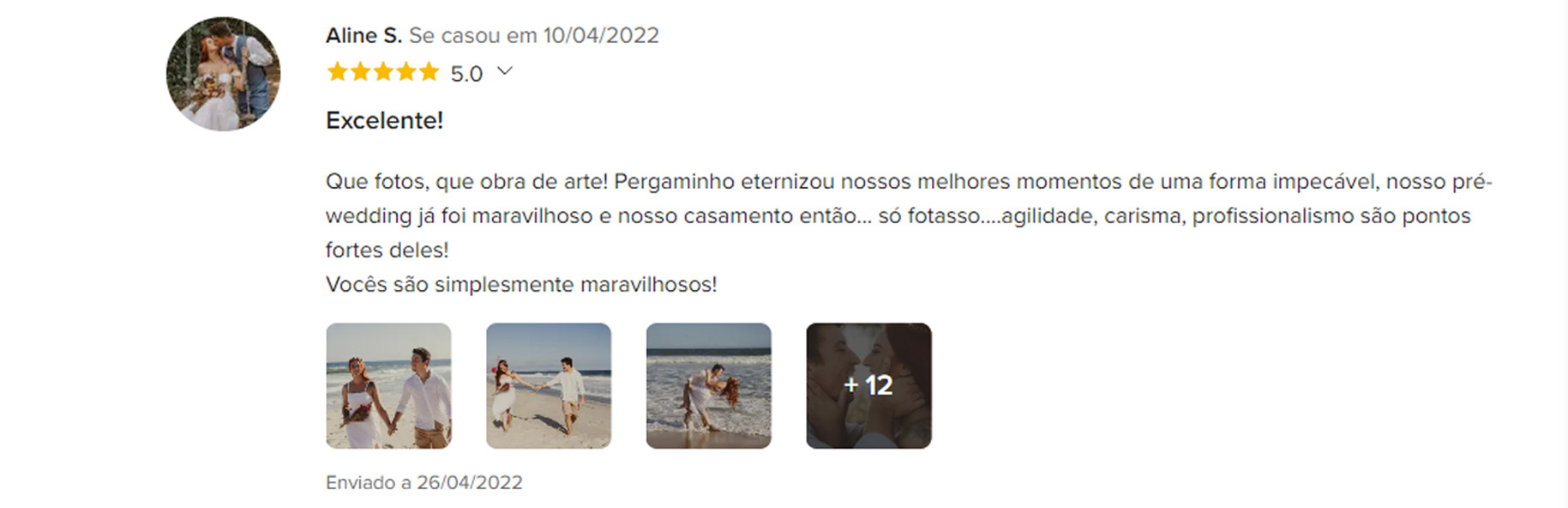
Task: Click the fifth gold rating star
Action: pos(430,72)
